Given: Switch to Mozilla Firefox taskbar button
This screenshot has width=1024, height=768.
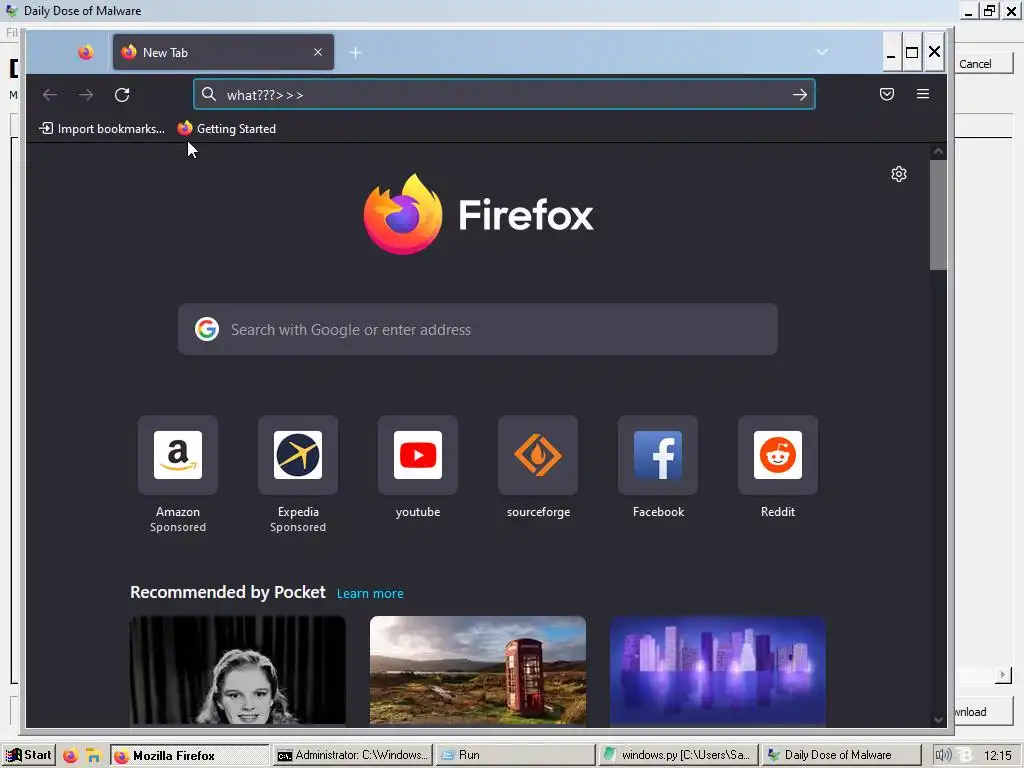Looking at the screenshot, I should tap(189, 756).
